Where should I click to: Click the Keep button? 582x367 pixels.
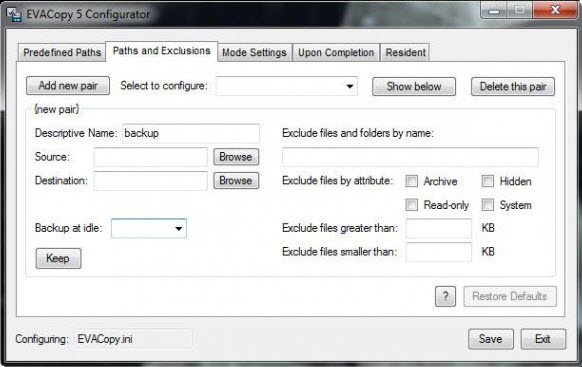pos(58,258)
